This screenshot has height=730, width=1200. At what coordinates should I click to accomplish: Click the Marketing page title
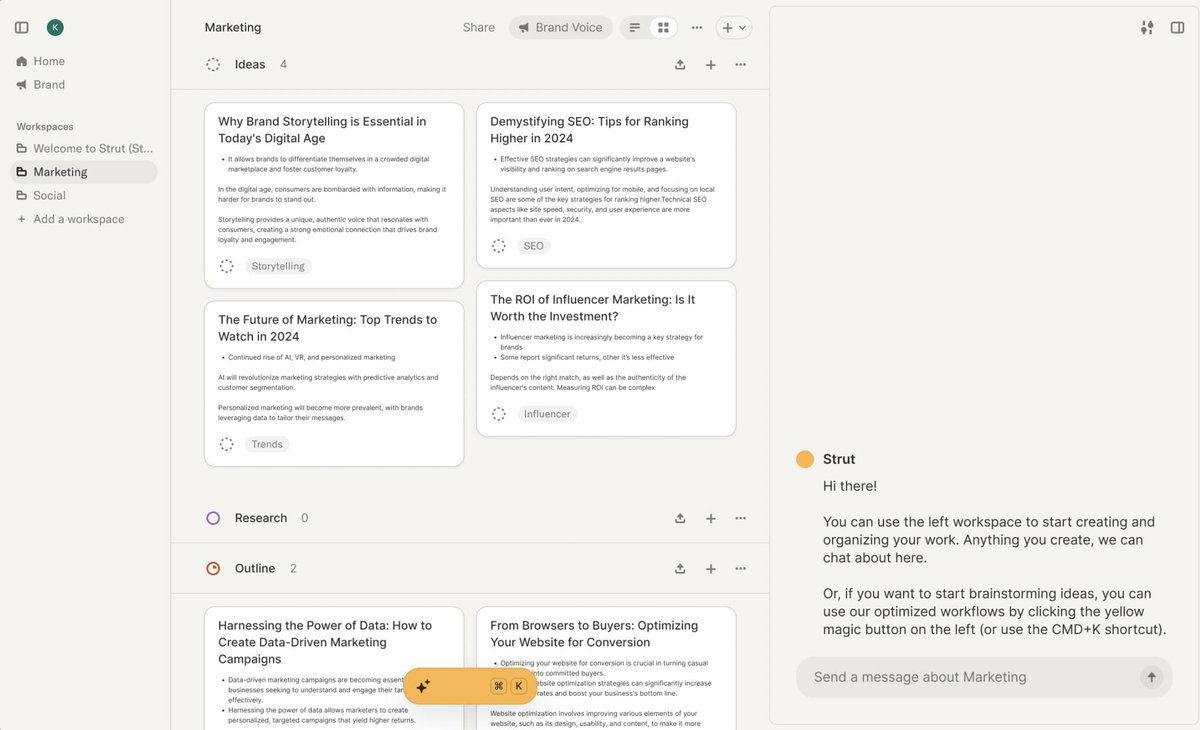(x=233, y=28)
